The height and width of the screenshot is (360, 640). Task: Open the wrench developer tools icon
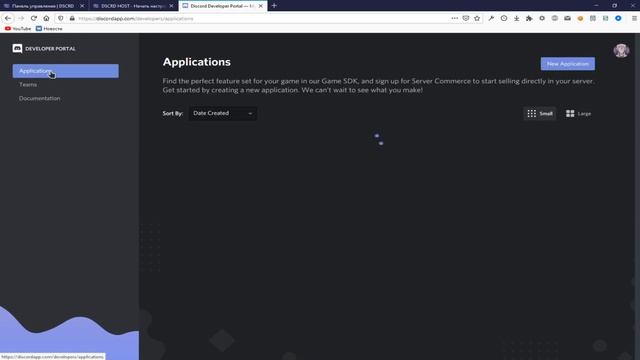click(491, 18)
